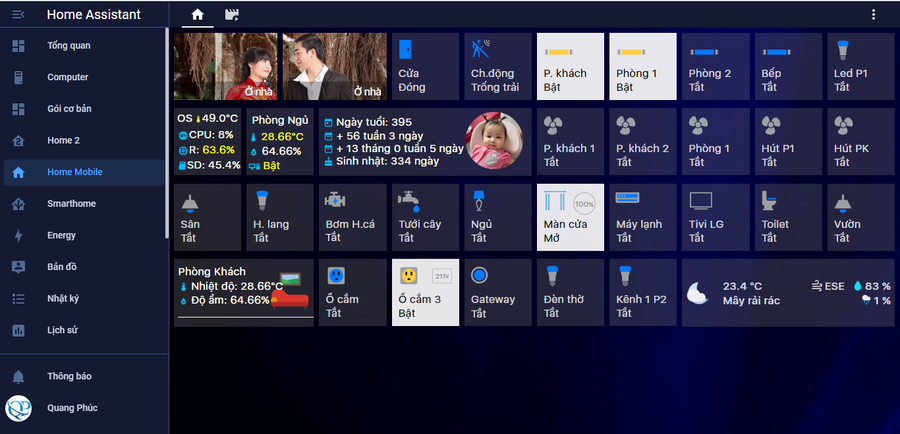Switch to the home view tab
The image size is (900, 434).
coord(198,15)
